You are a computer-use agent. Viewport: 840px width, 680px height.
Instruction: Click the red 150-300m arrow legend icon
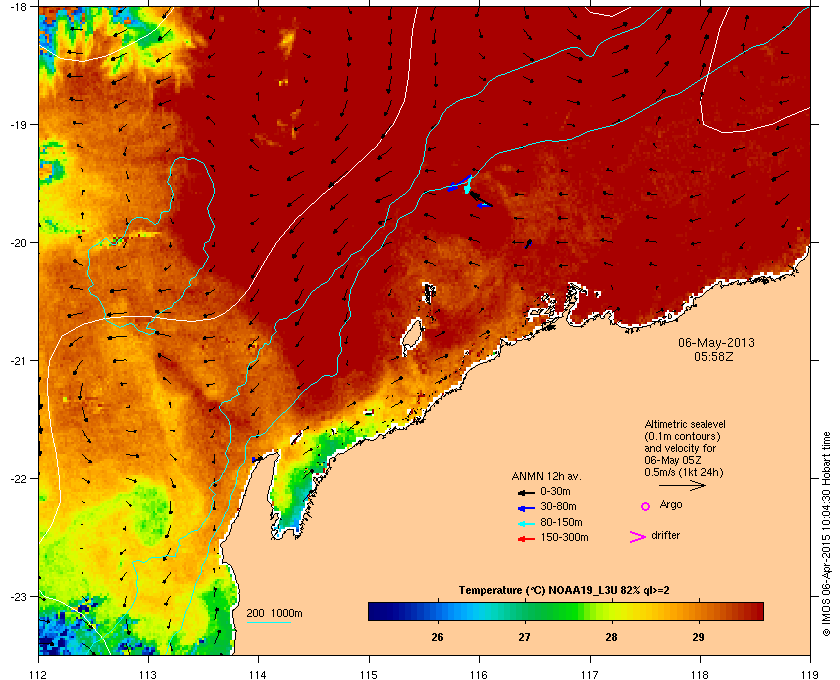pos(526,539)
